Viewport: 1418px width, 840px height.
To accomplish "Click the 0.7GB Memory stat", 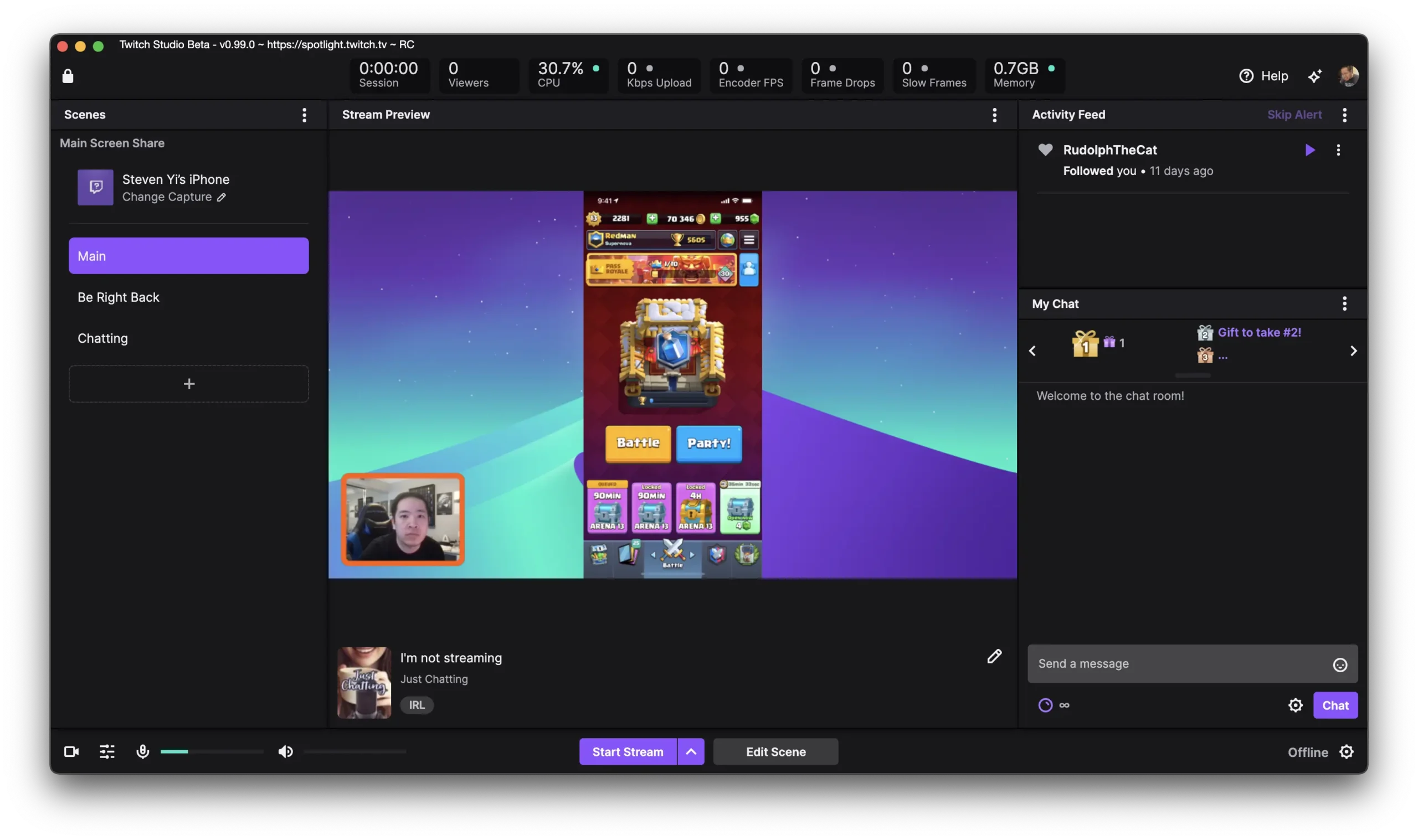I will click(1025, 75).
